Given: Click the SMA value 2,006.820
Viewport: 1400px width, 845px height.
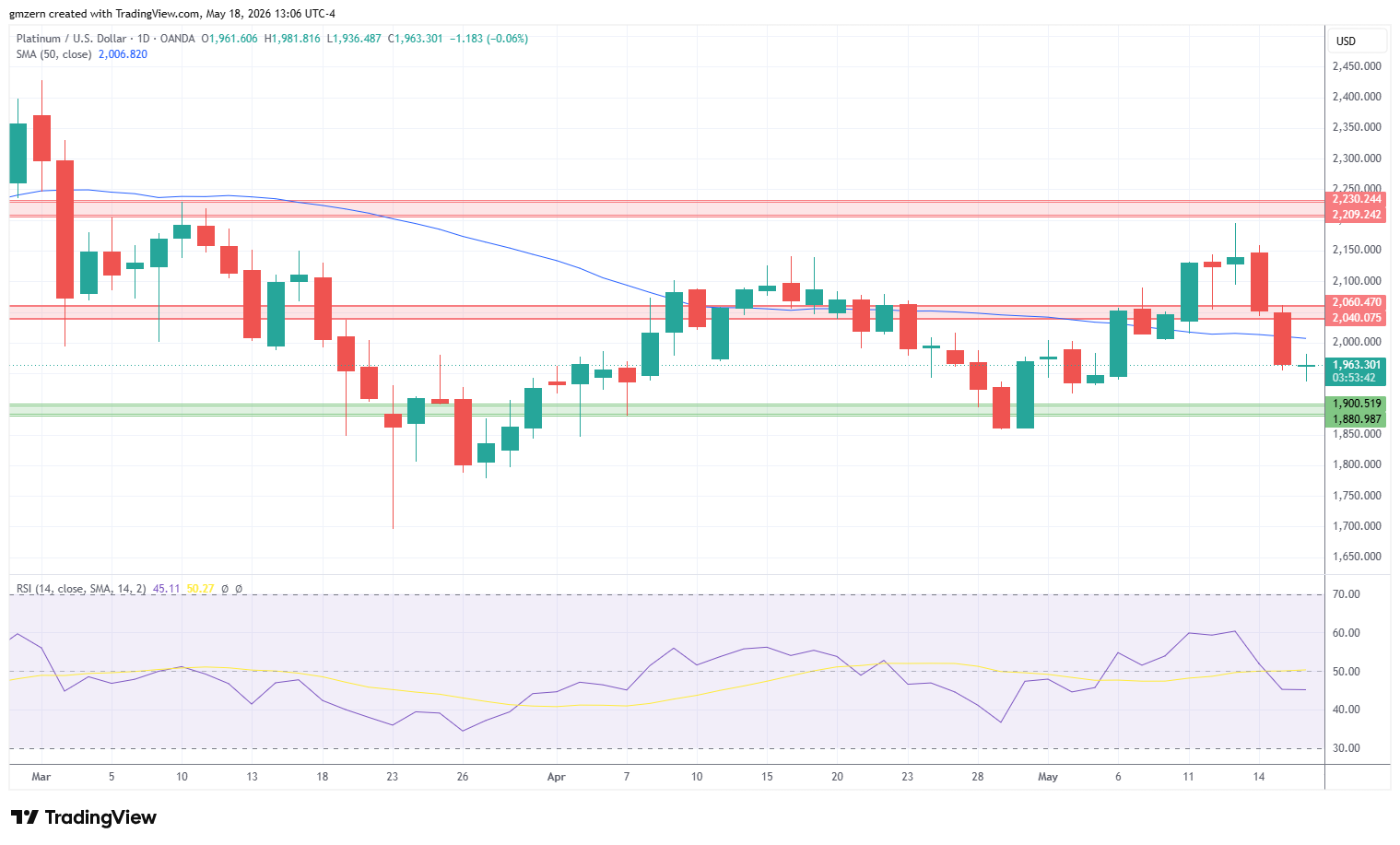Looking at the screenshot, I should click(123, 54).
